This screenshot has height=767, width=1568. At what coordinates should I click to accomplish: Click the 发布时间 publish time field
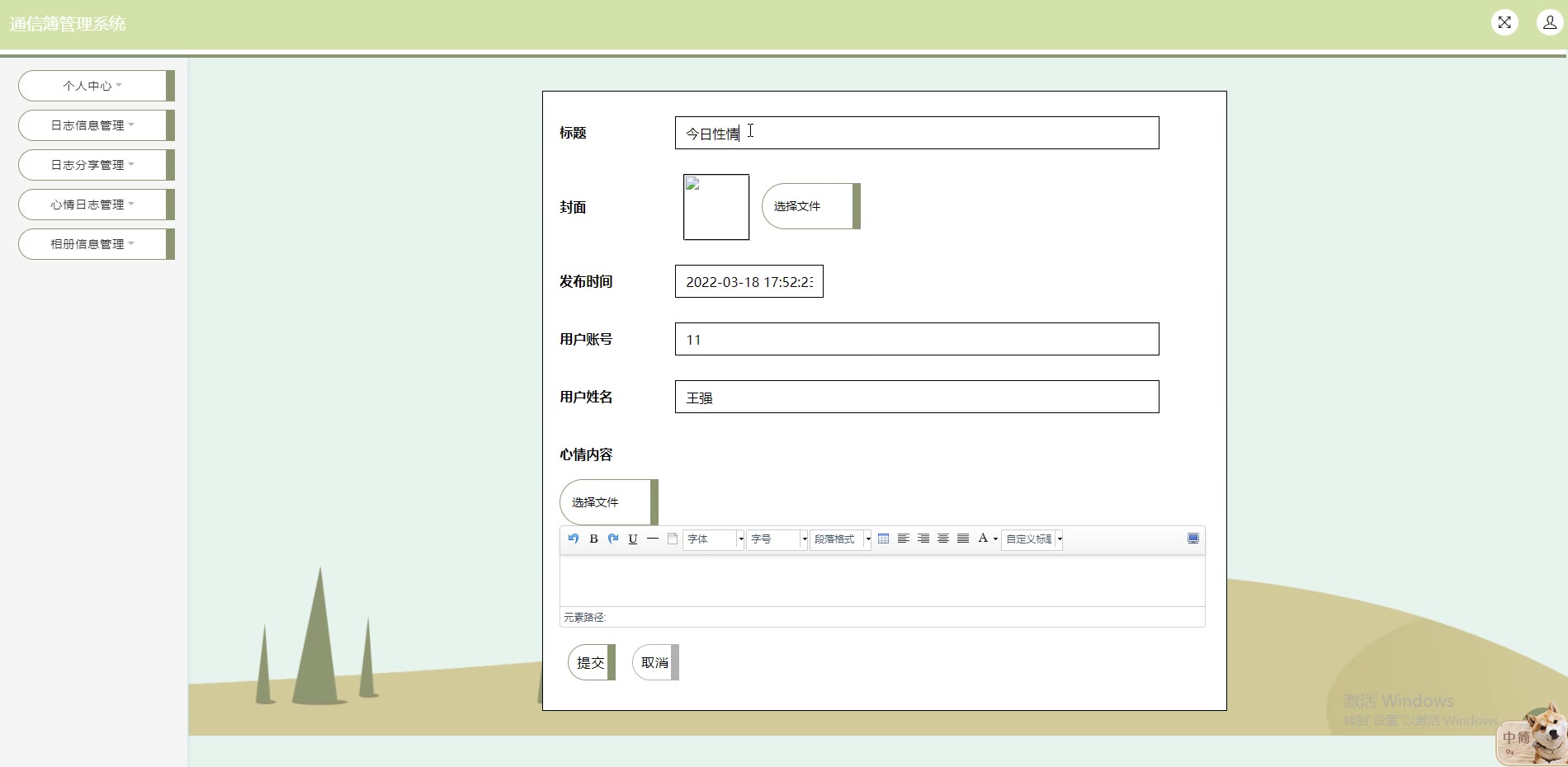(x=749, y=281)
